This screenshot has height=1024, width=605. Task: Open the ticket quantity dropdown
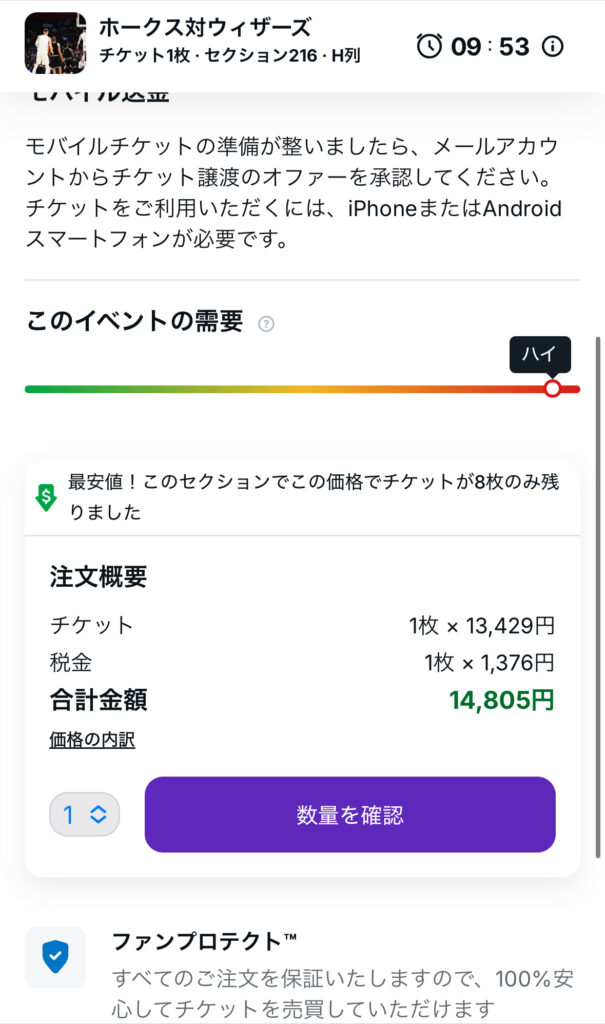click(x=84, y=815)
